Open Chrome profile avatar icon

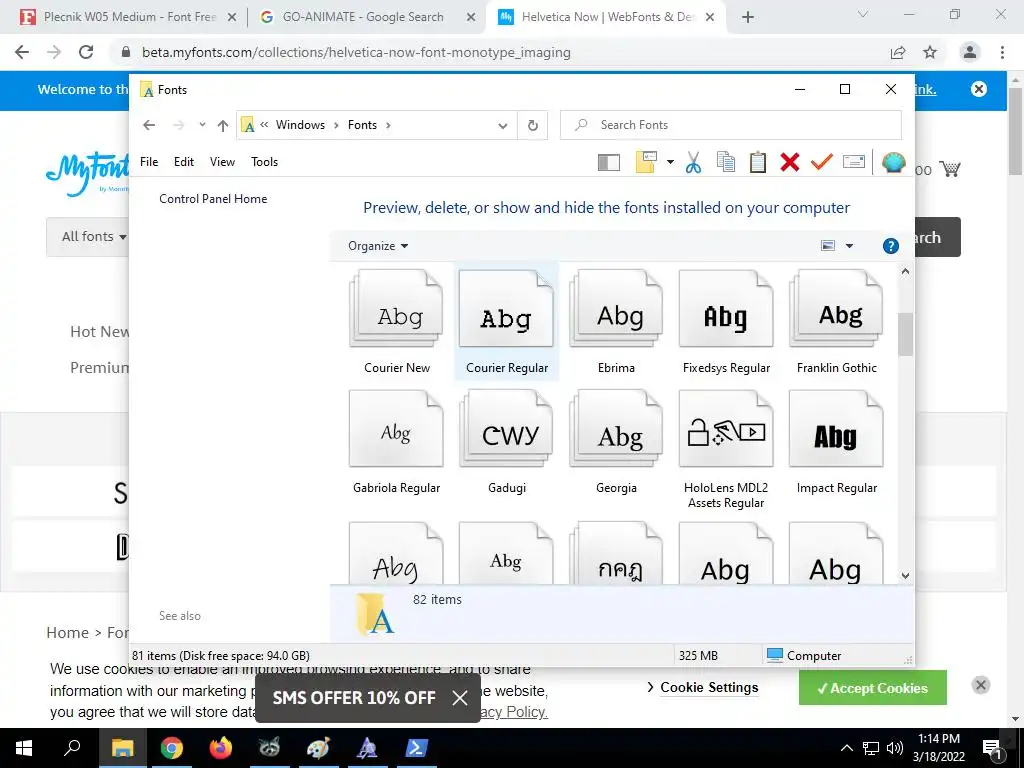(x=970, y=52)
